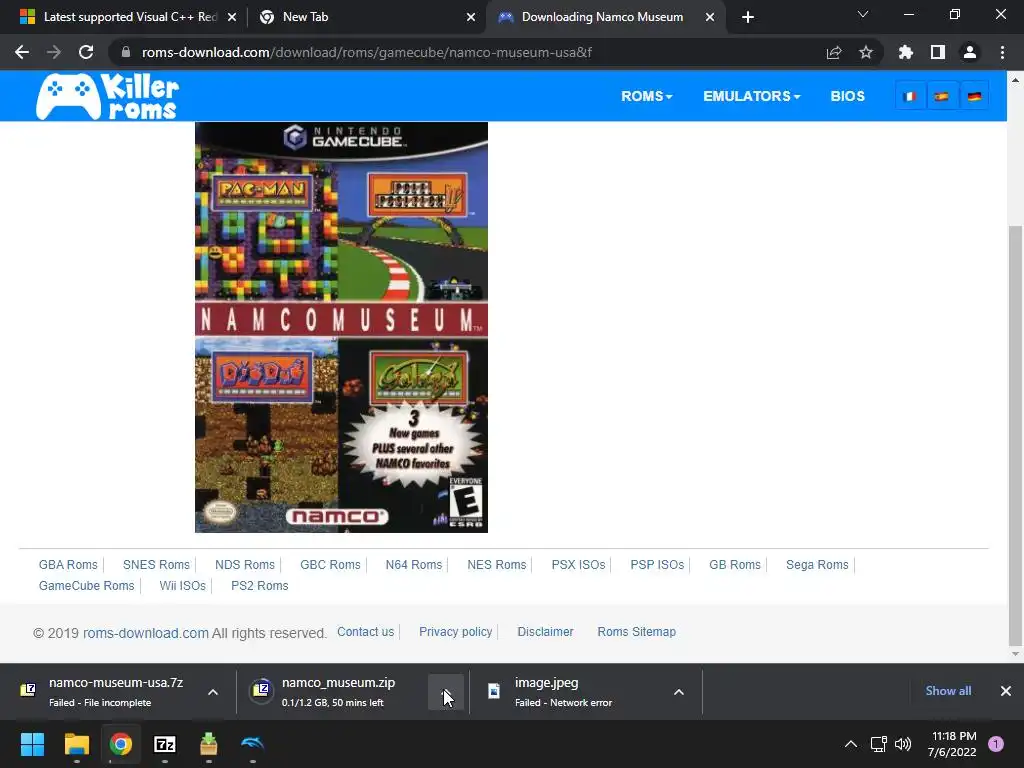The width and height of the screenshot is (1024, 768).
Task: Open volume control in tray
Action: coord(903,744)
